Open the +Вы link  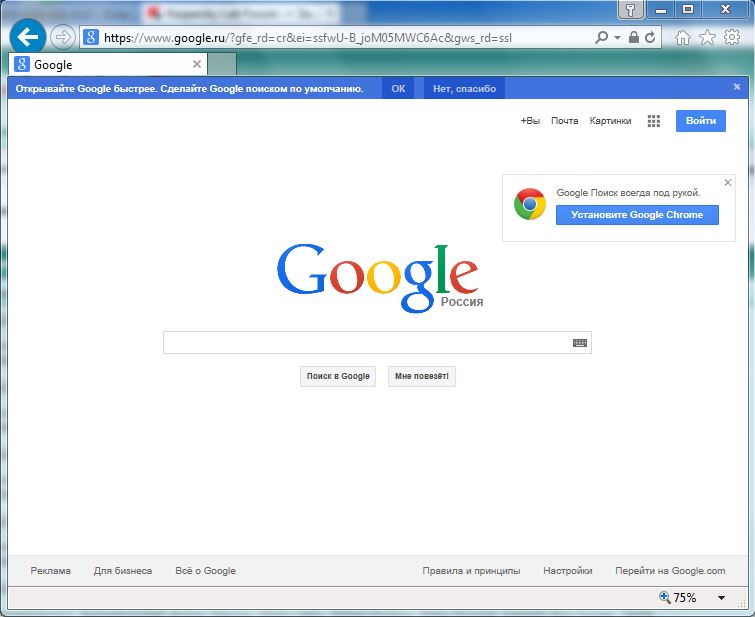[530, 120]
